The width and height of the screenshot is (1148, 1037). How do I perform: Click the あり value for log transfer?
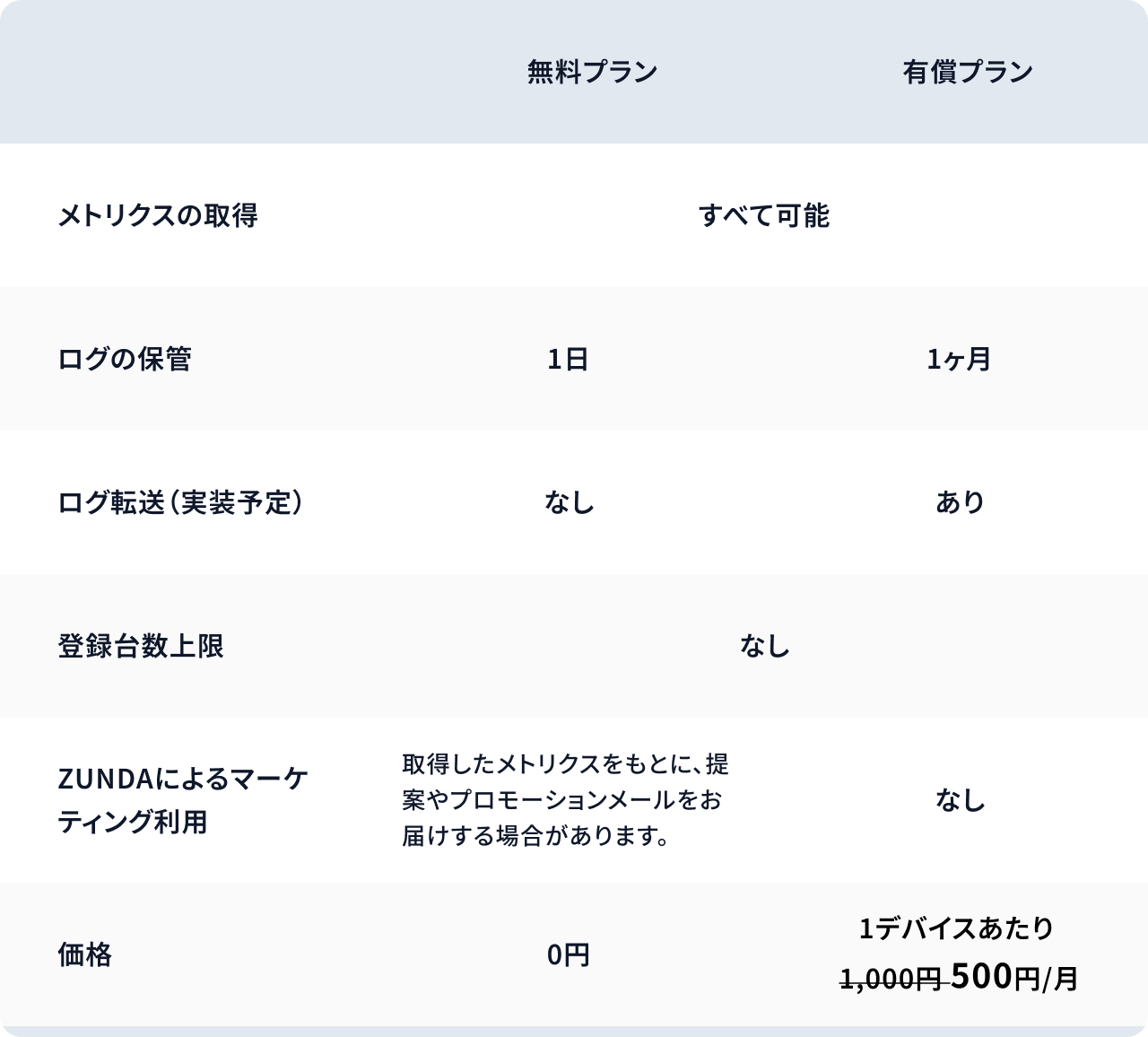point(960,502)
